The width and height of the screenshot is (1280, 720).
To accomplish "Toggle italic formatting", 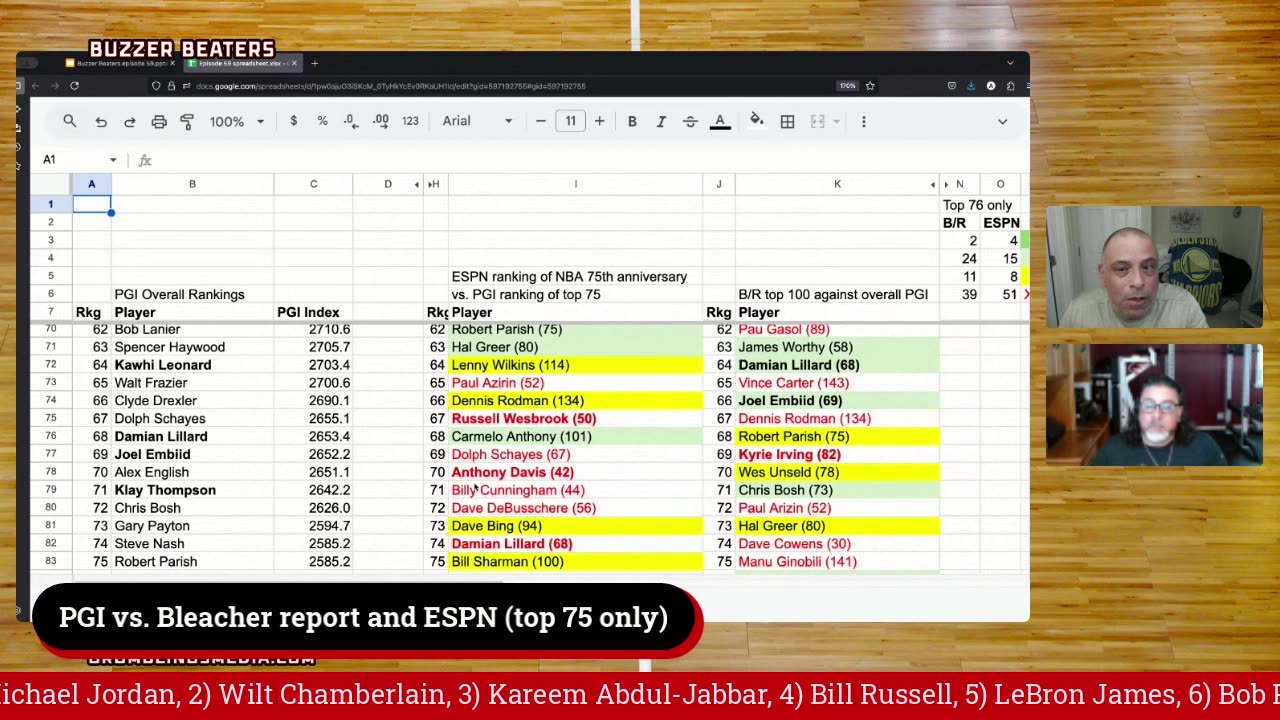I will (x=661, y=121).
